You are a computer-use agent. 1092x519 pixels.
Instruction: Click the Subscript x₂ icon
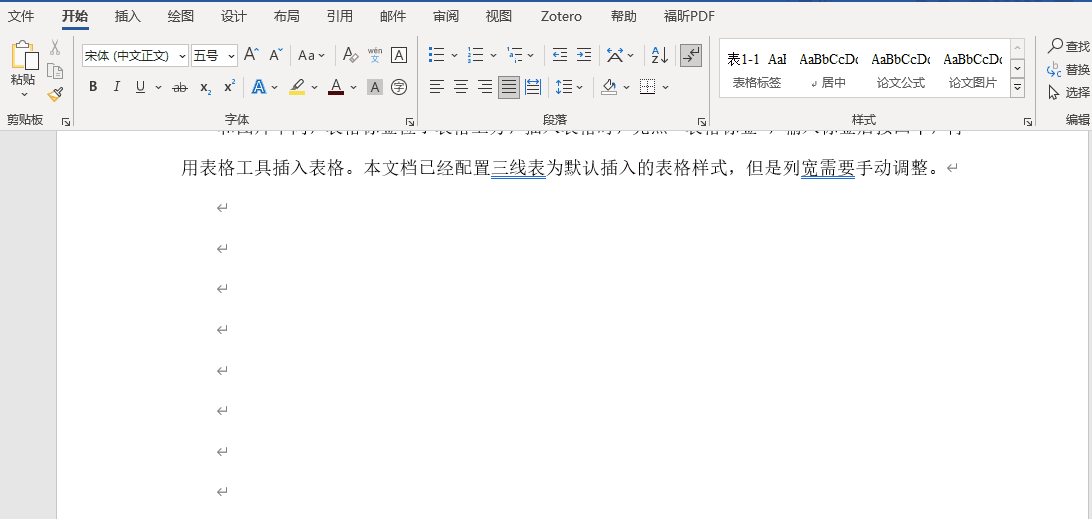pyautogui.click(x=205, y=87)
